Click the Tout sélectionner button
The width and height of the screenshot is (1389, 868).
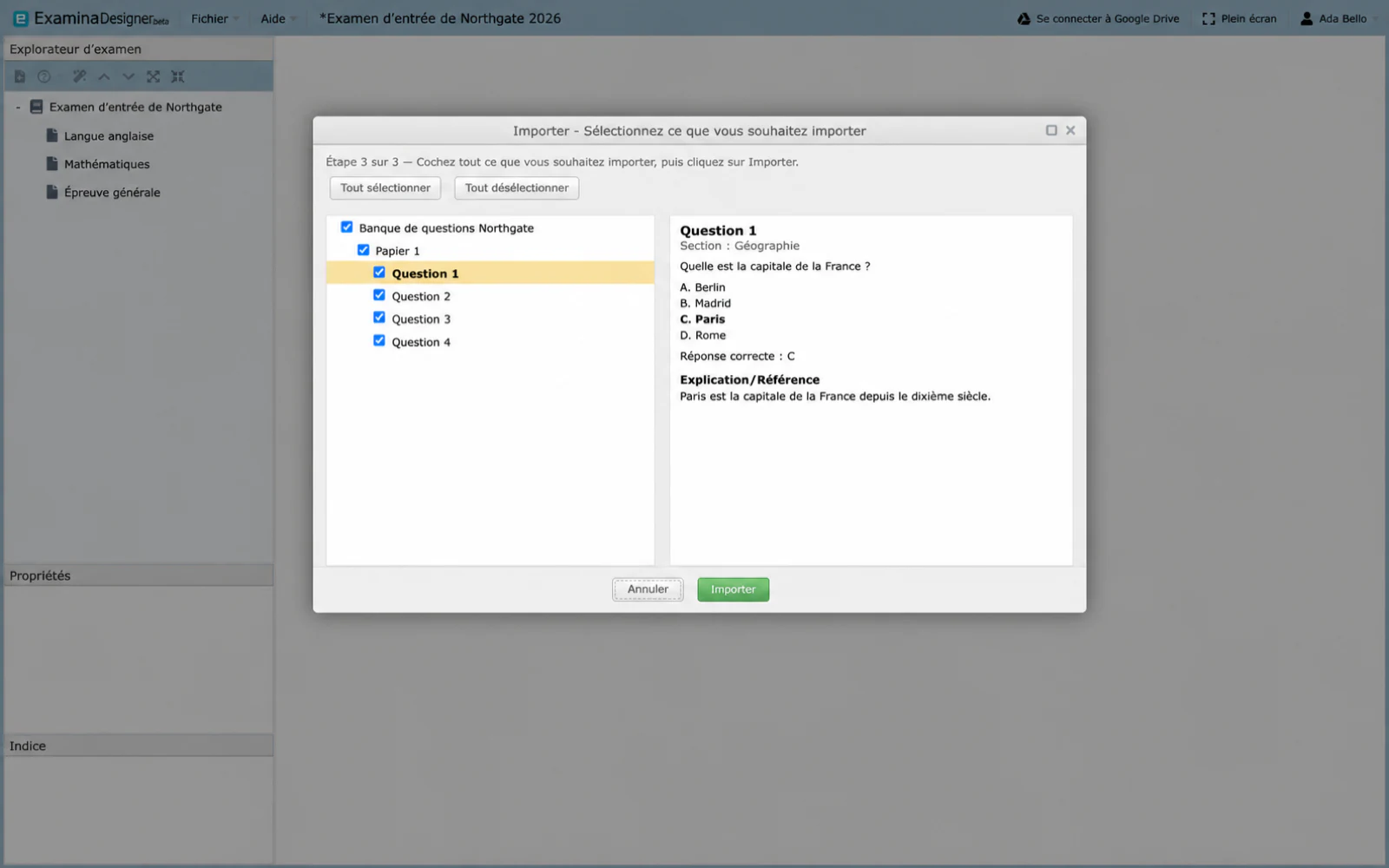pyautogui.click(x=385, y=187)
